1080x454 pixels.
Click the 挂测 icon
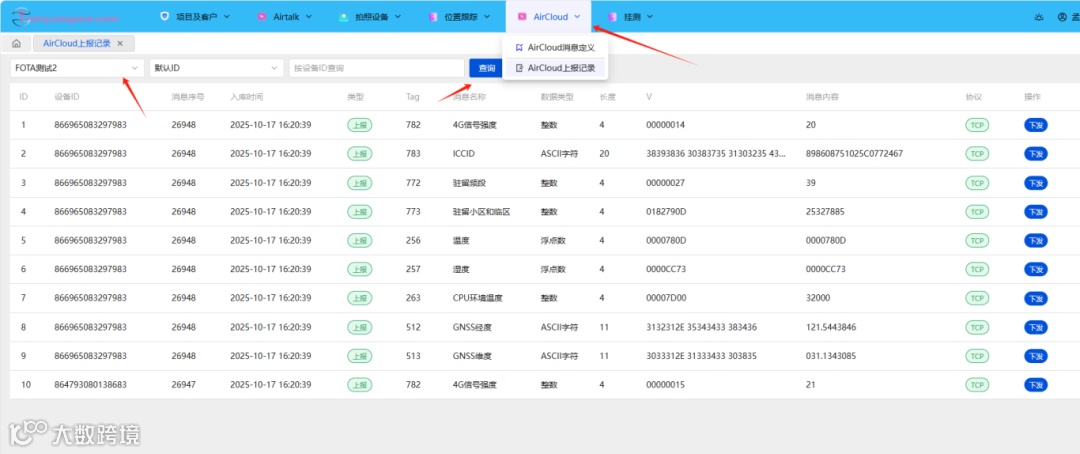click(612, 17)
